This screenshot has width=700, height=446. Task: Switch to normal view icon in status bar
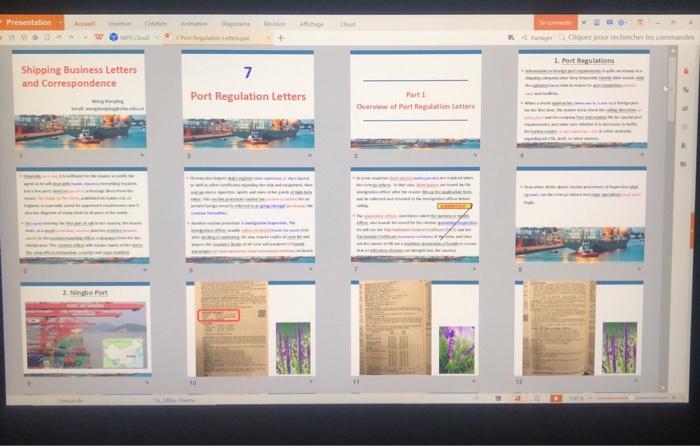pos(499,398)
